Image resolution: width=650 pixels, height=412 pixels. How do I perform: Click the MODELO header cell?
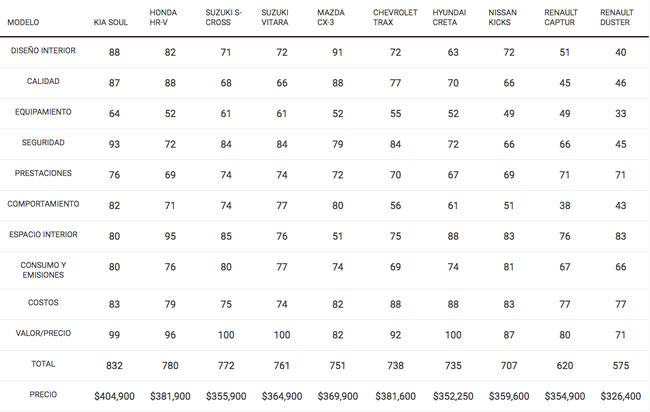[x=23, y=22]
